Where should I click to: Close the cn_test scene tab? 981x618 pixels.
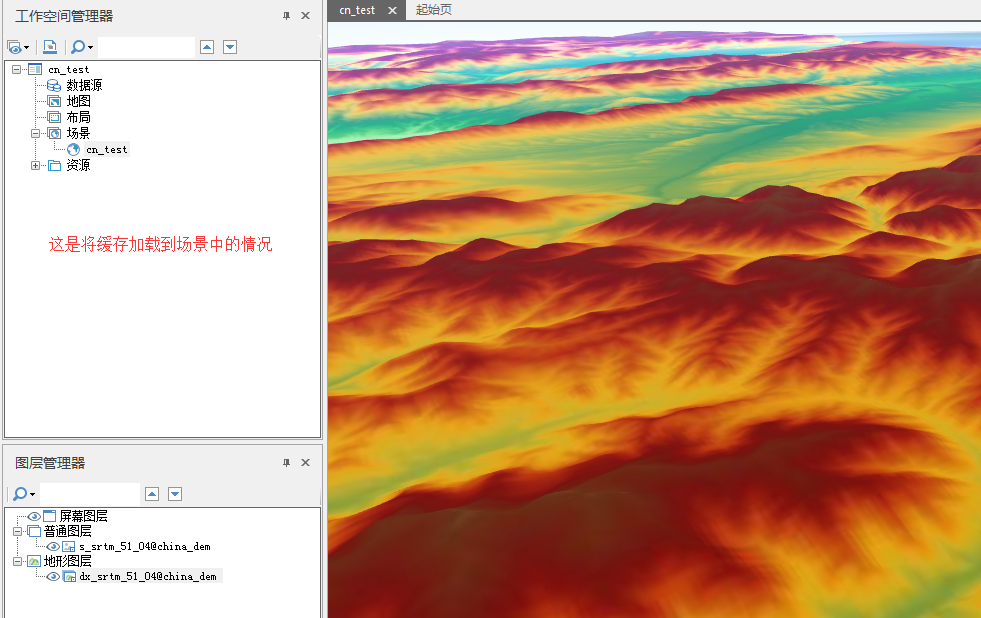(x=392, y=10)
